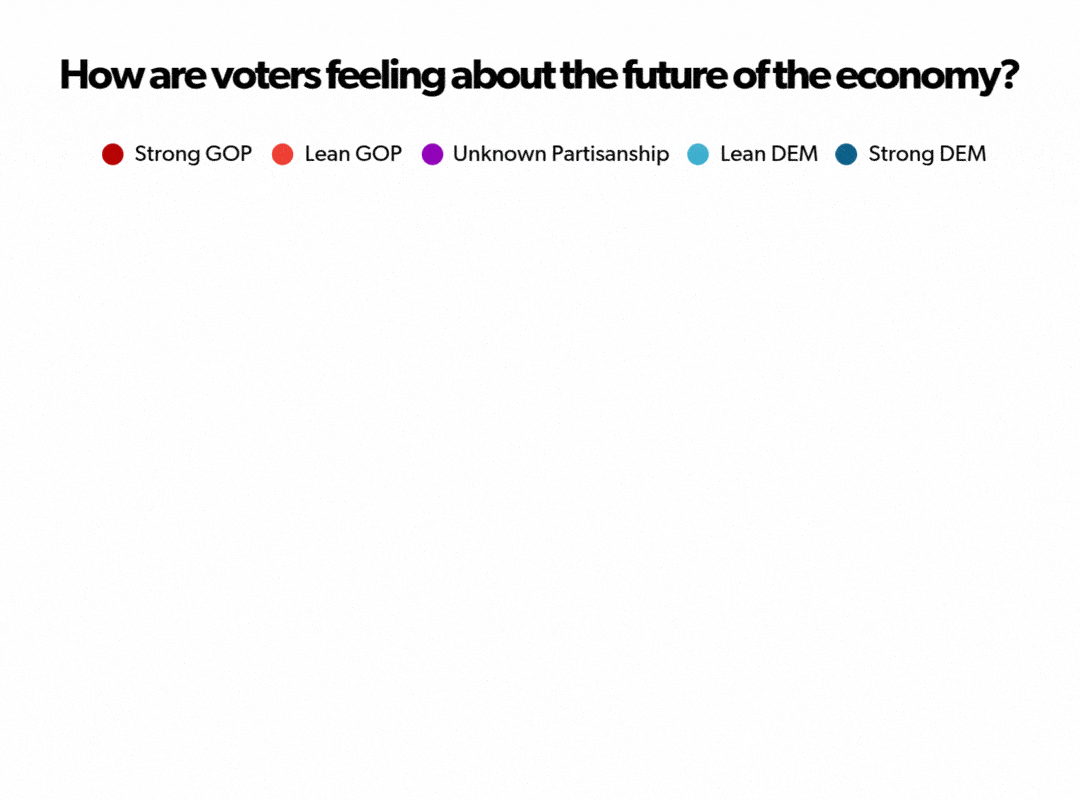Toggle the Lean GOP legend label
The height and width of the screenshot is (800, 1080).
click(x=353, y=154)
